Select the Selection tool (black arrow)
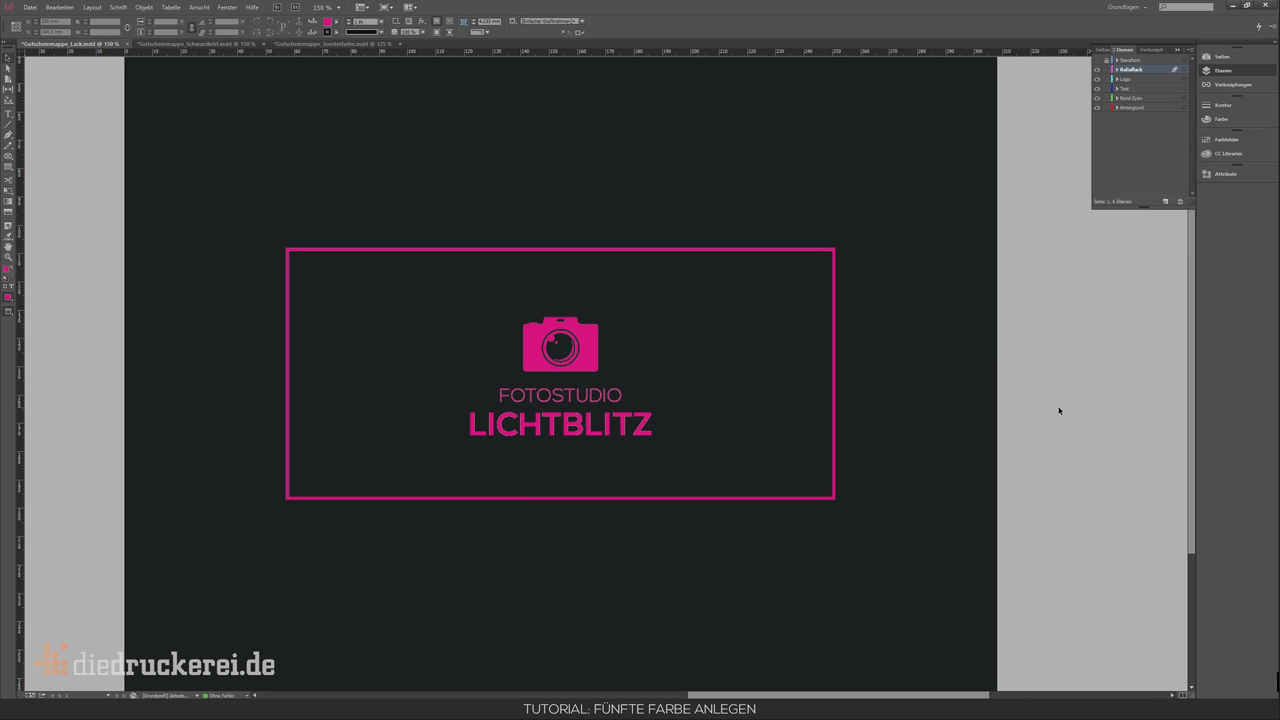 8,58
